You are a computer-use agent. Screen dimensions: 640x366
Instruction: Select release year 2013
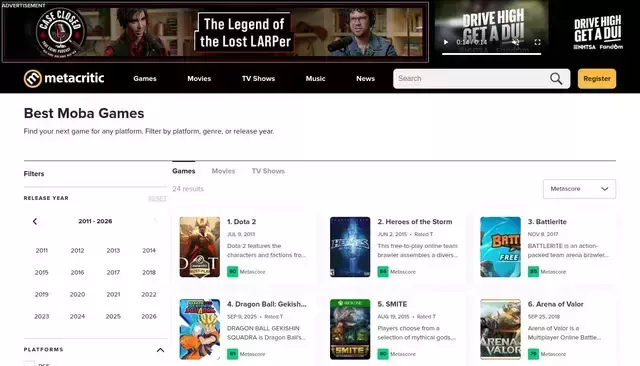click(x=113, y=251)
